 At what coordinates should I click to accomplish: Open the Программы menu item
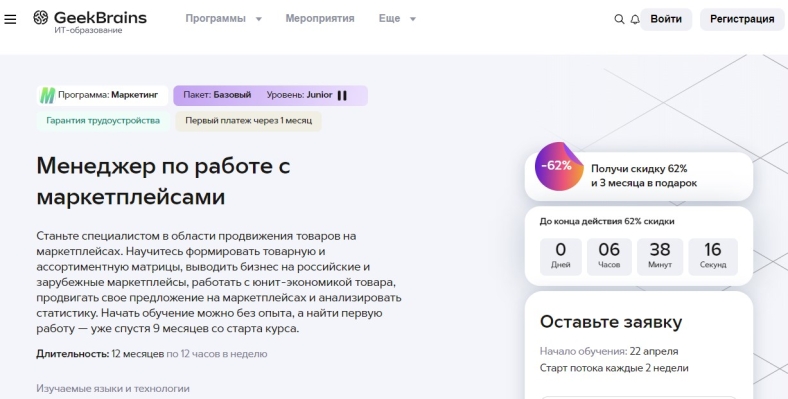216,19
